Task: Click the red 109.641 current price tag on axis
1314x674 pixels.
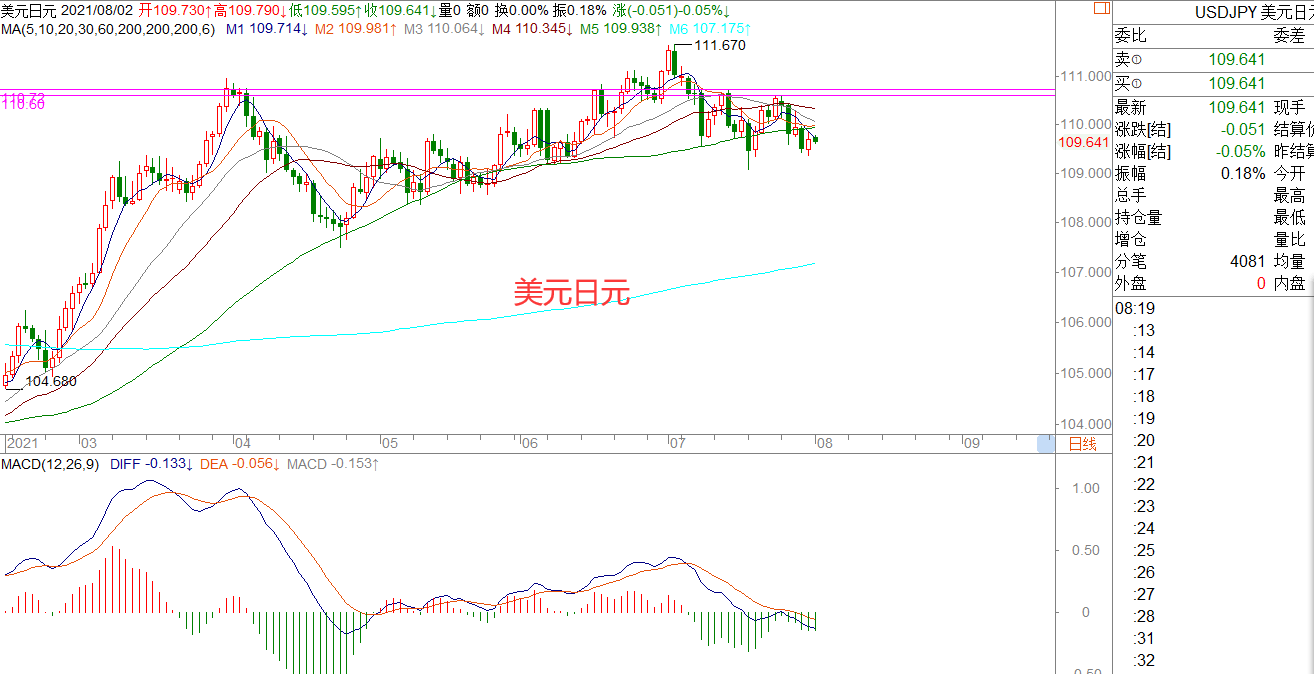Action: coord(1084,143)
